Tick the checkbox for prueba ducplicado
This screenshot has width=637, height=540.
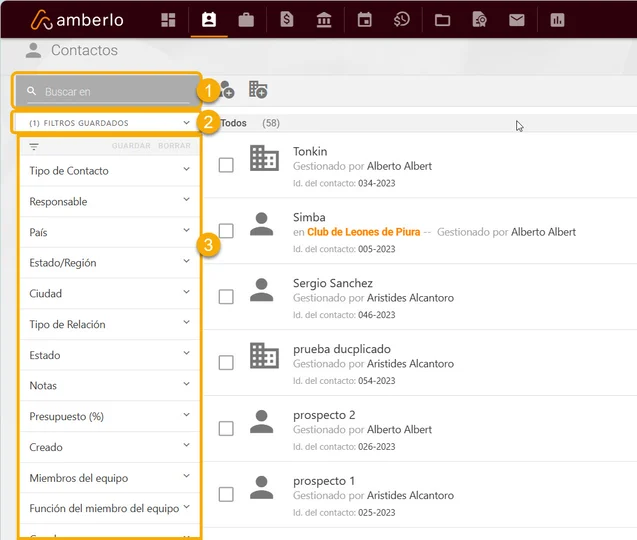pos(226,362)
